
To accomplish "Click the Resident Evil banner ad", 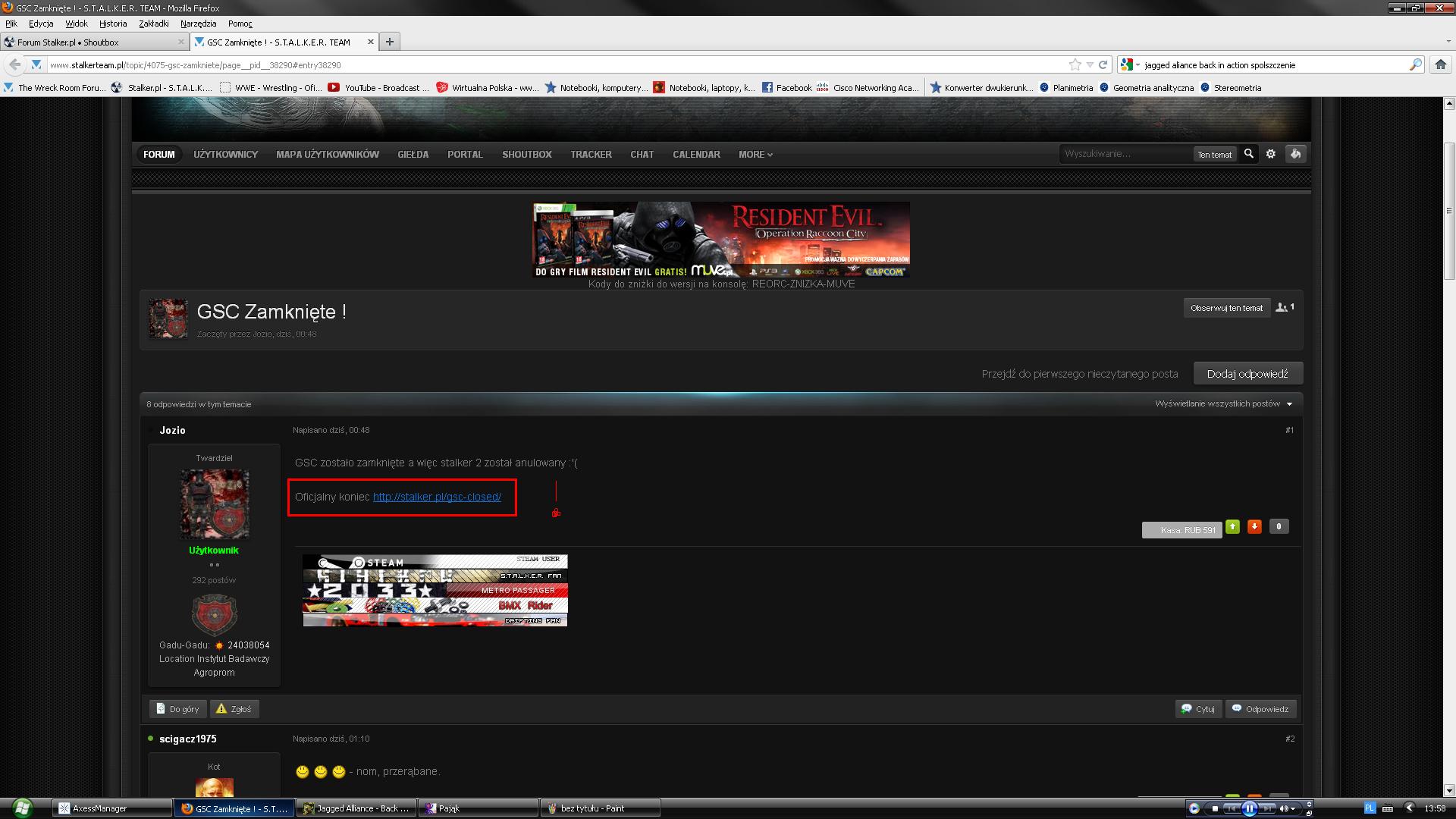I will (721, 240).
